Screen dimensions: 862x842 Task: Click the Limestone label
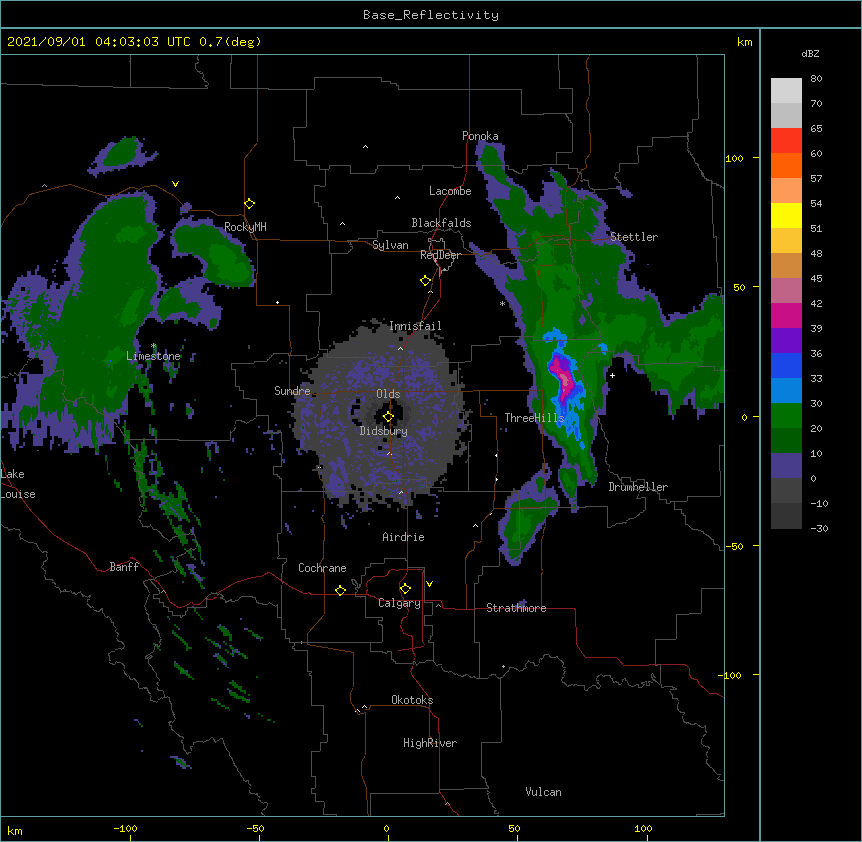pyautogui.click(x=153, y=356)
